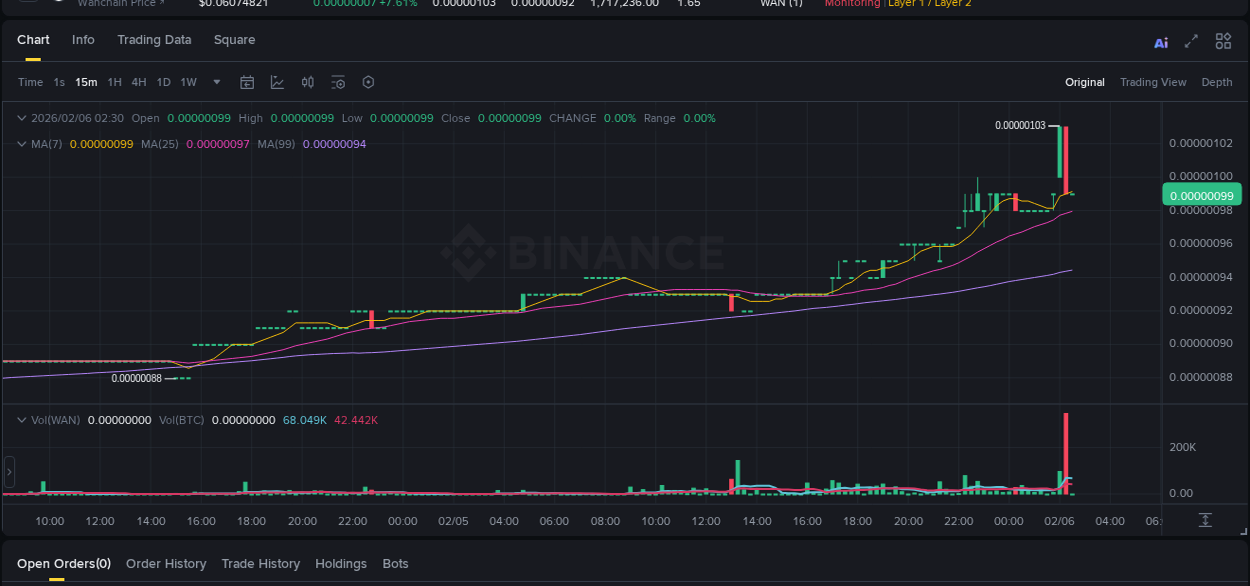Click the highlighted last price label

(x=1202, y=194)
